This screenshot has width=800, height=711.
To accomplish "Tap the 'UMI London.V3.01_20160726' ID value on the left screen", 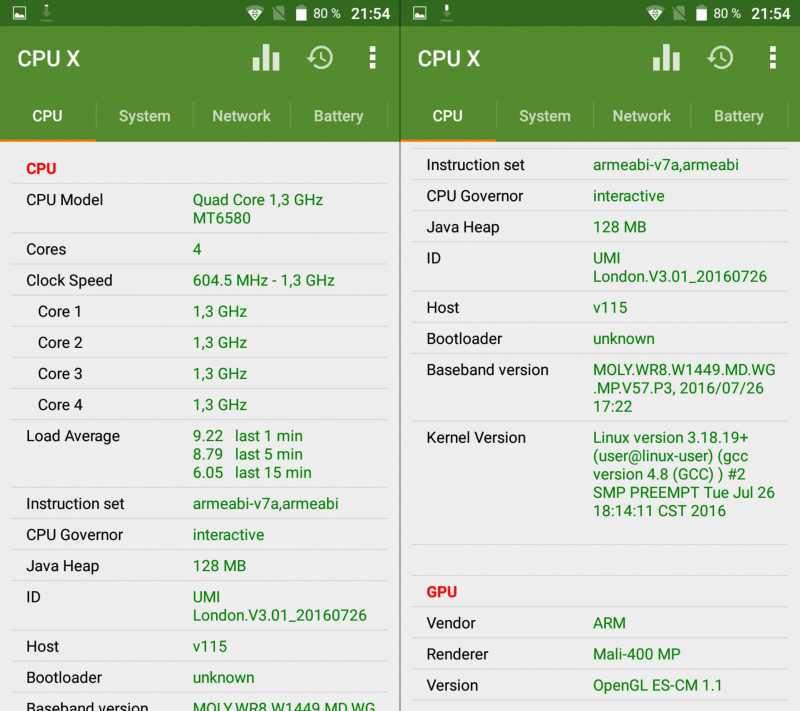I will (280, 606).
